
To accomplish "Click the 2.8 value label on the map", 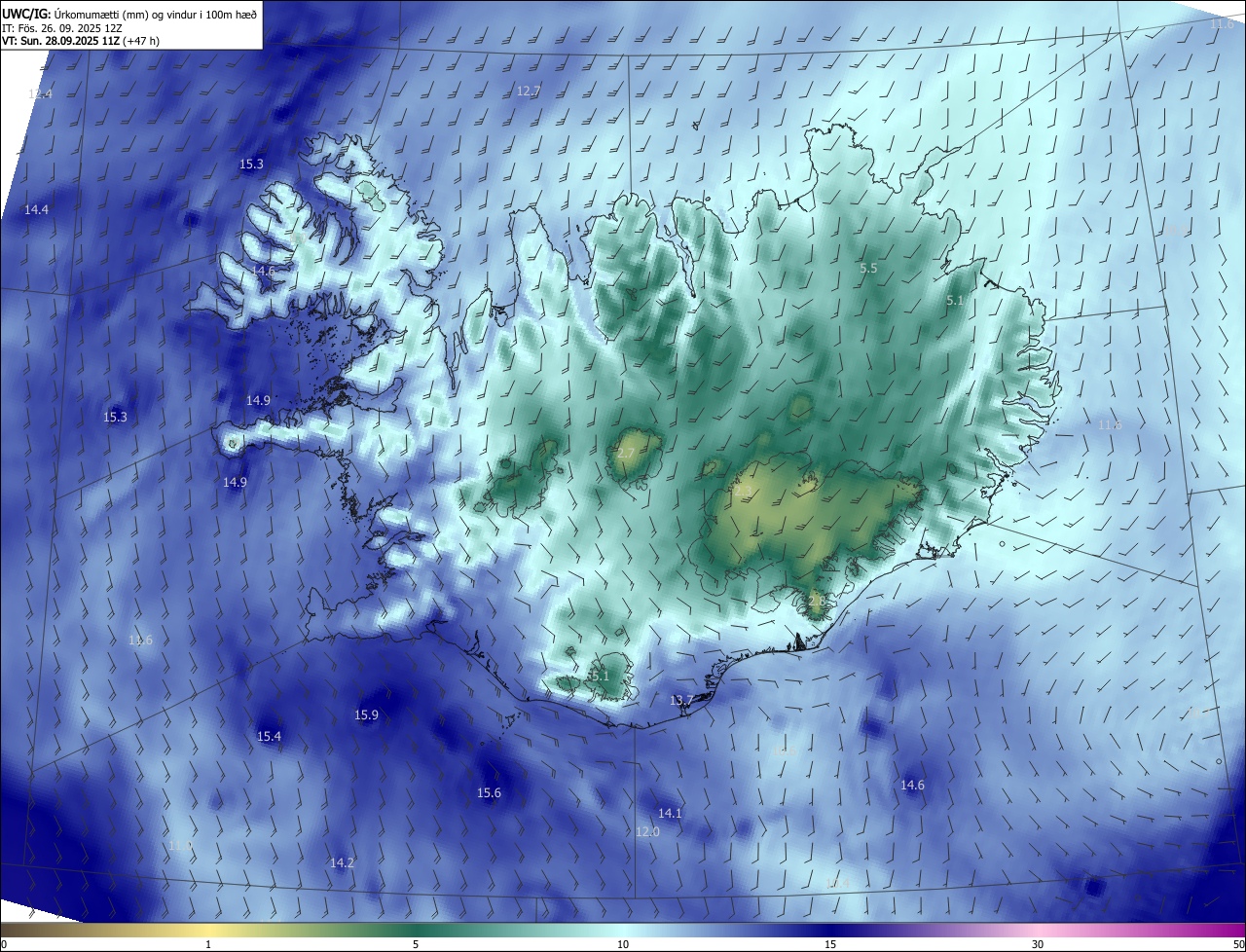I will [x=816, y=602].
